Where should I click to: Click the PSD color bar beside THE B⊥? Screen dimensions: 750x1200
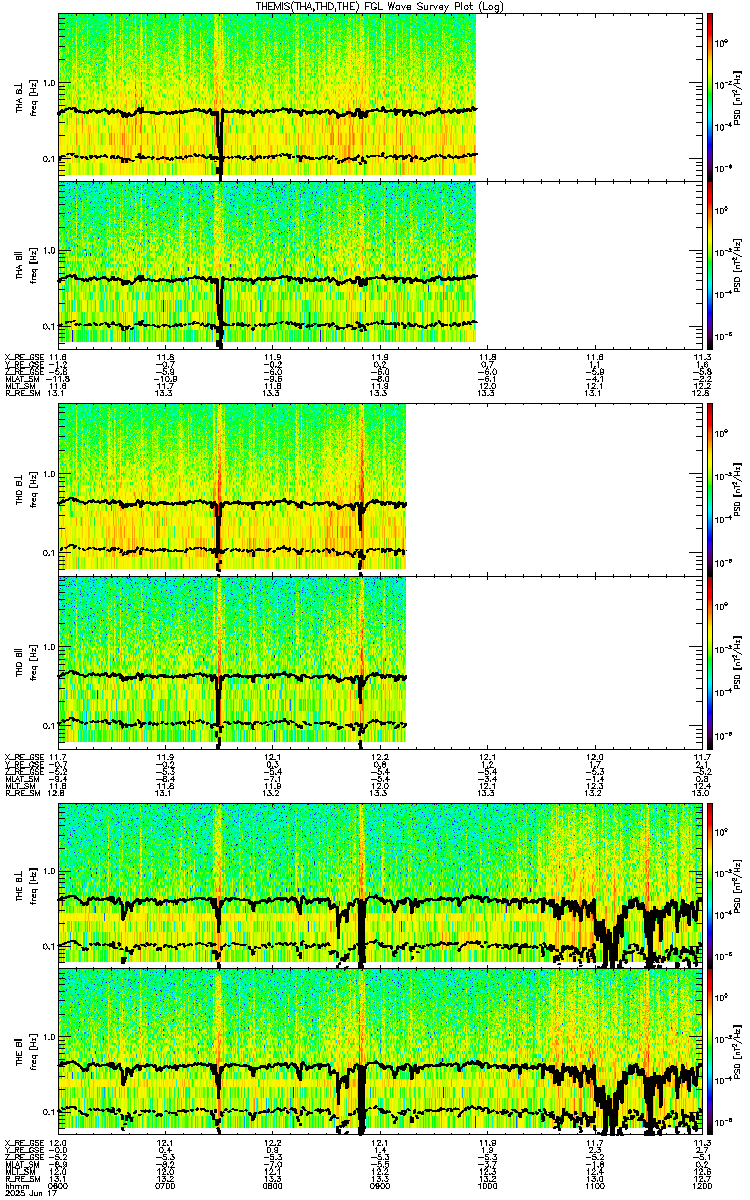[710, 885]
